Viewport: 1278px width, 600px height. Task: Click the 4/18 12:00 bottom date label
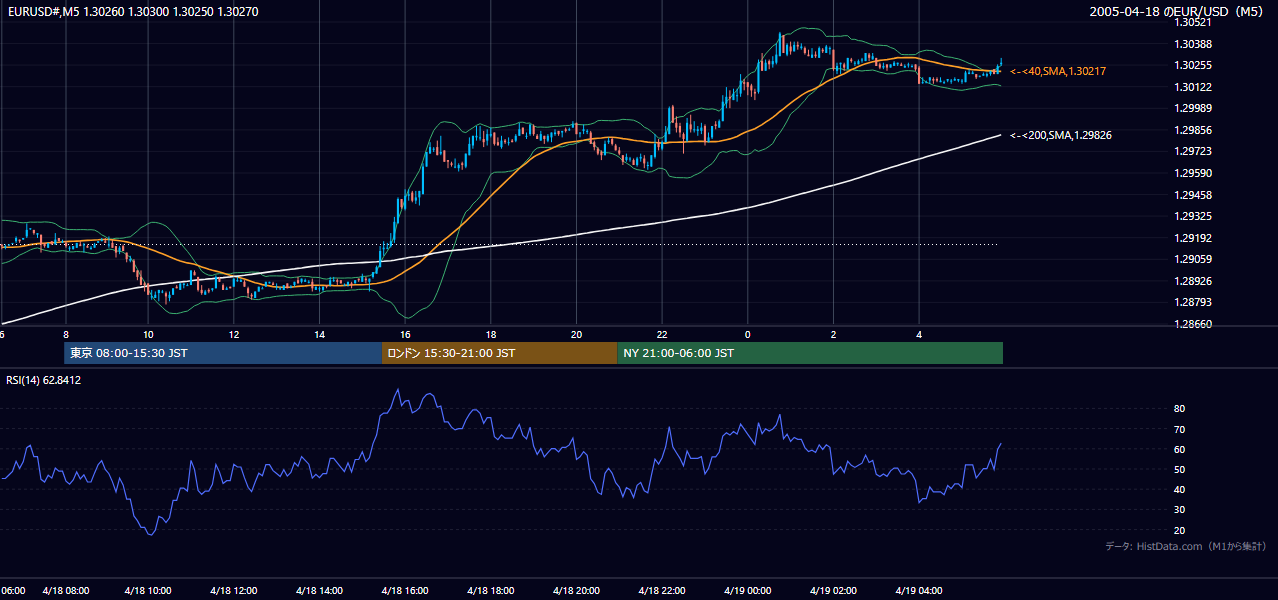click(x=236, y=590)
